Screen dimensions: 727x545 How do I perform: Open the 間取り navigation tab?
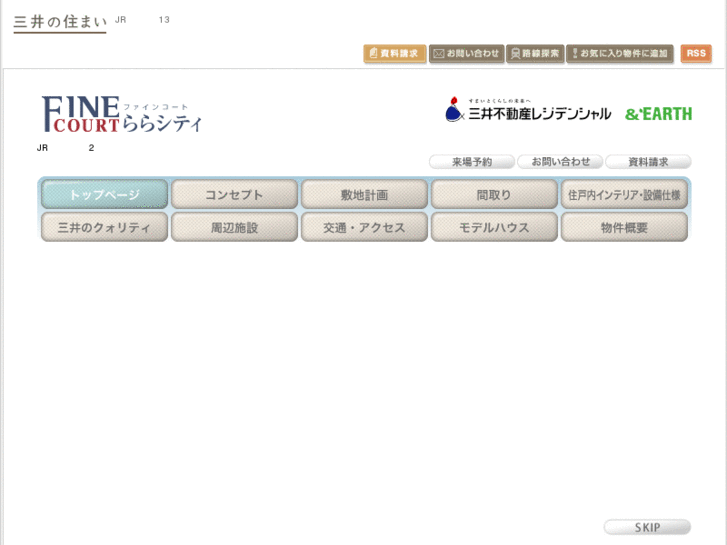tap(494, 194)
